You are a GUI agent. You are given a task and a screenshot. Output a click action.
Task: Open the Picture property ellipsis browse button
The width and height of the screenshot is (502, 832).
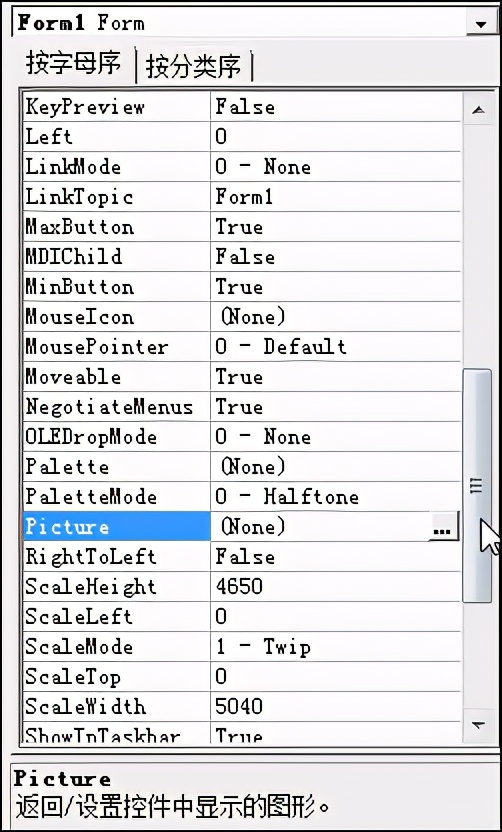click(444, 526)
